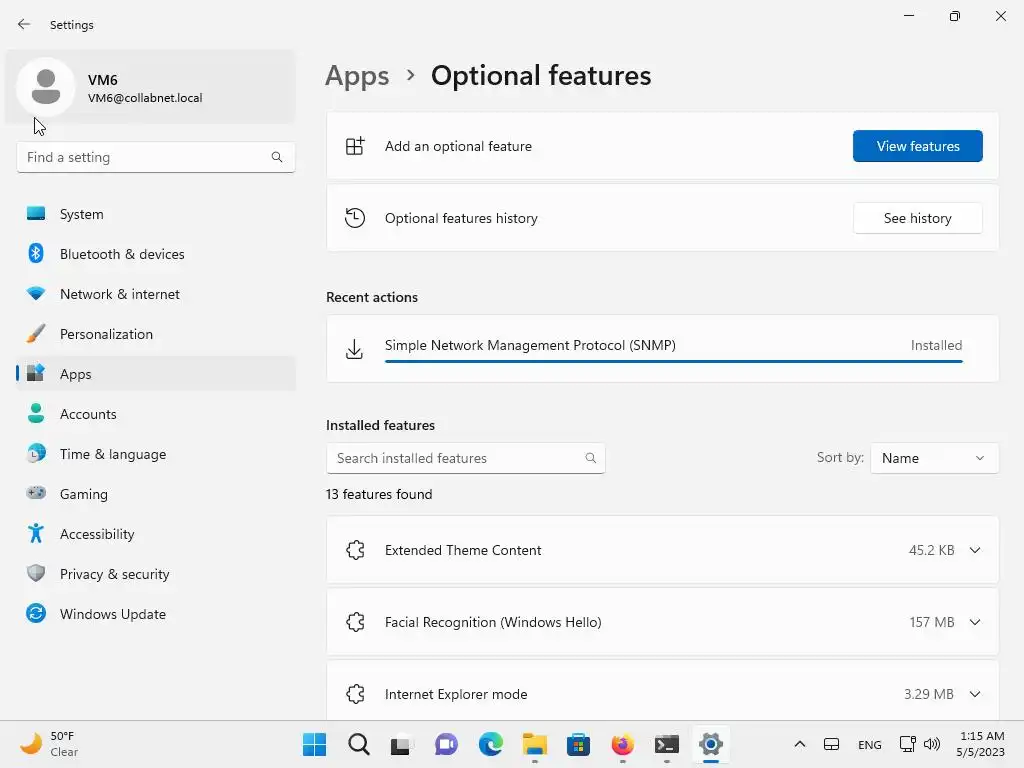Click the Search installed features field

pyautogui.click(x=456, y=458)
